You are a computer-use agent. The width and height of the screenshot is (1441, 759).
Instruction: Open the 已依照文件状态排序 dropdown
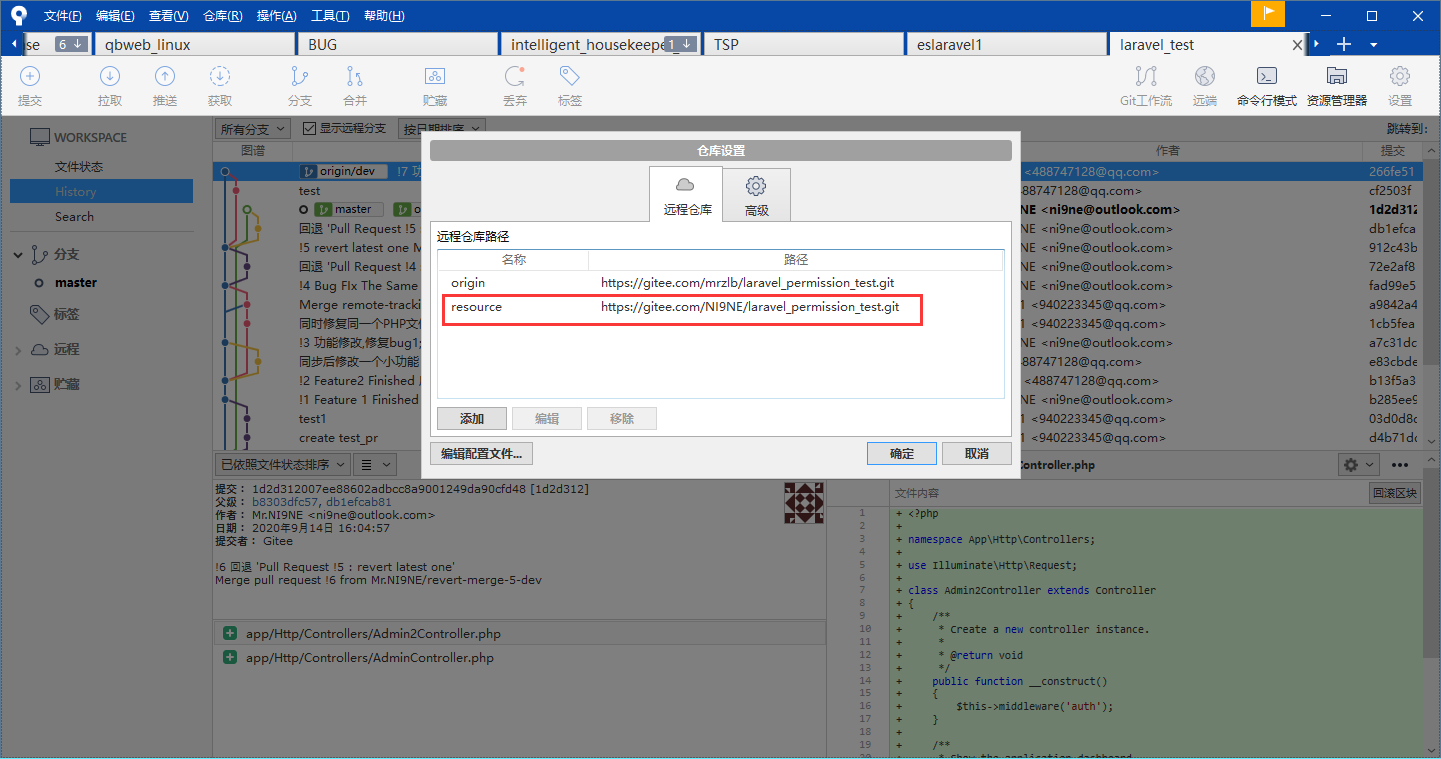(283, 464)
